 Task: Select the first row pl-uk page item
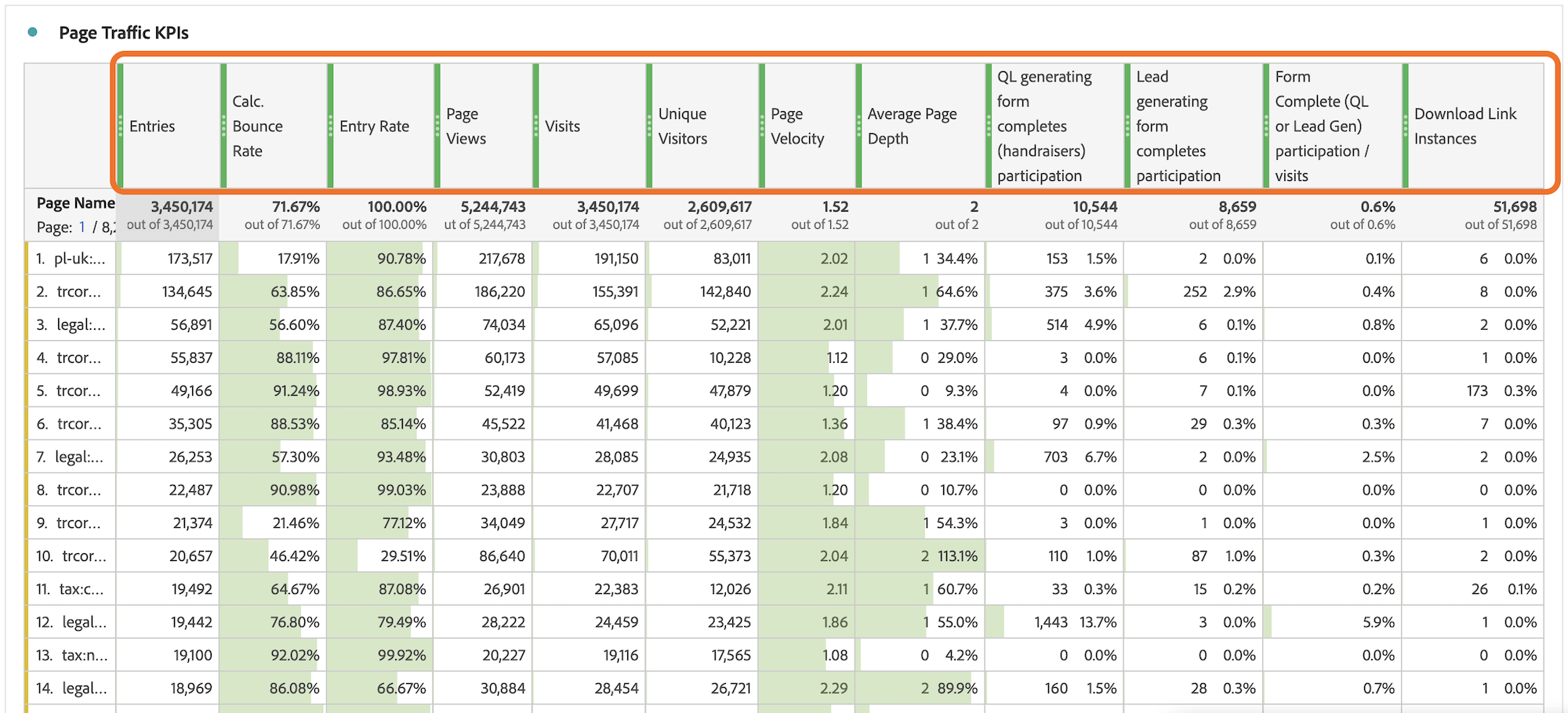[78, 259]
